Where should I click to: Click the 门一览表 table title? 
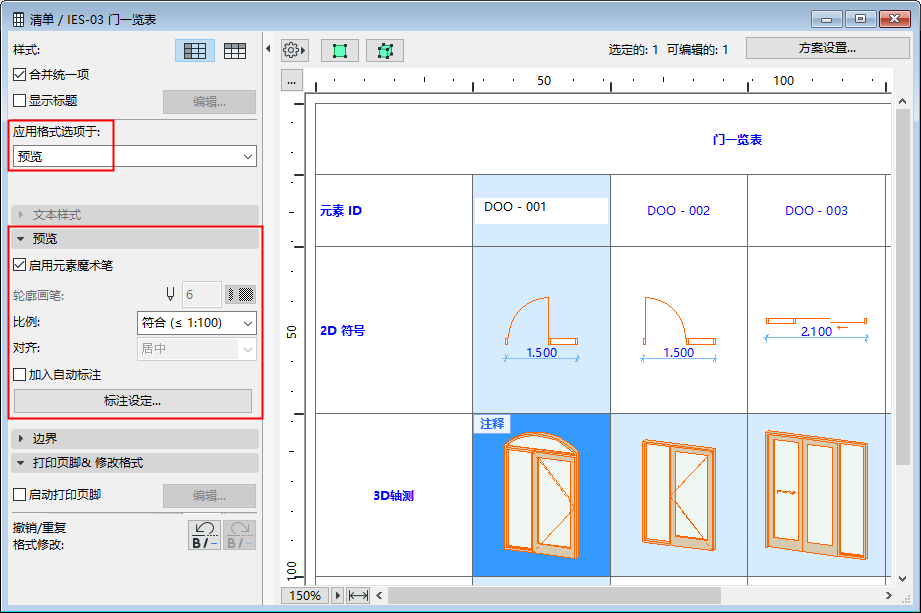(737, 140)
